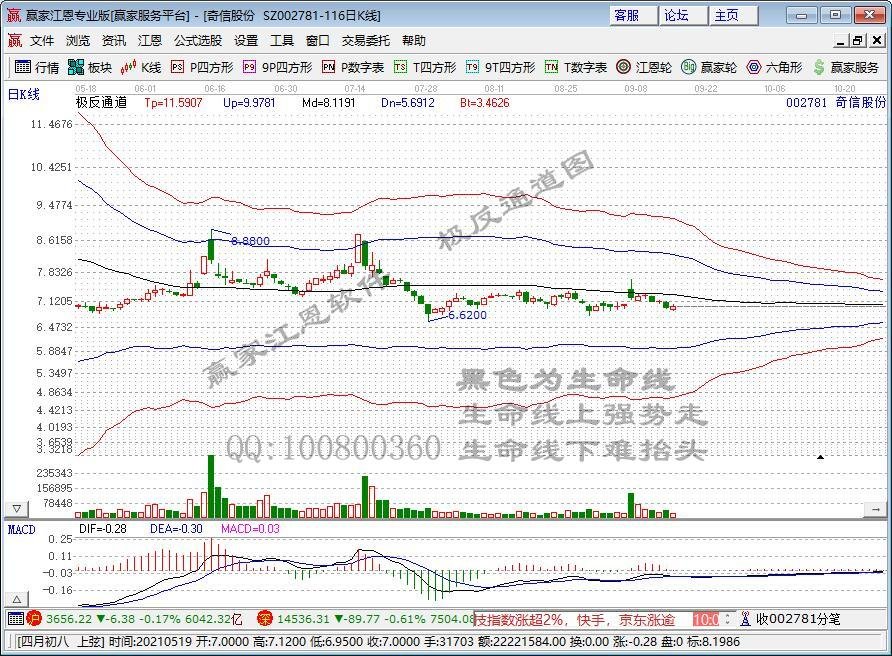Screen dimensions: 892x656
Task: Click the grid icon at status bar start
Action: coord(16,618)
